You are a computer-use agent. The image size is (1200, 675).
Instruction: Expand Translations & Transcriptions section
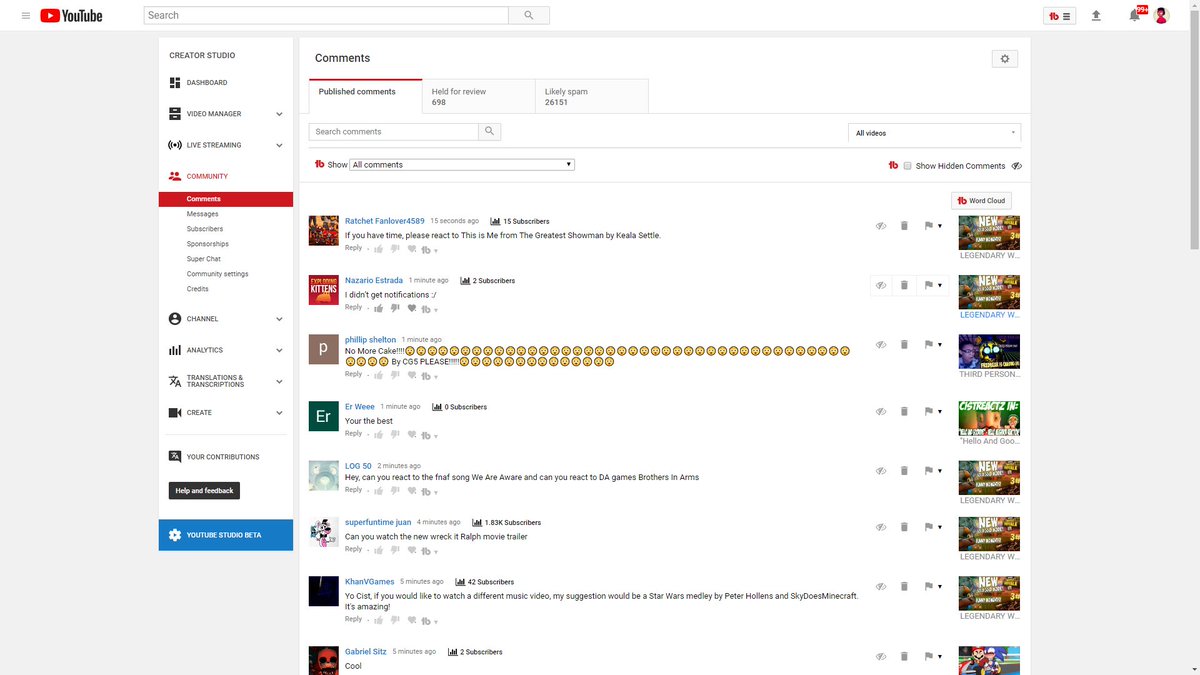279,381
